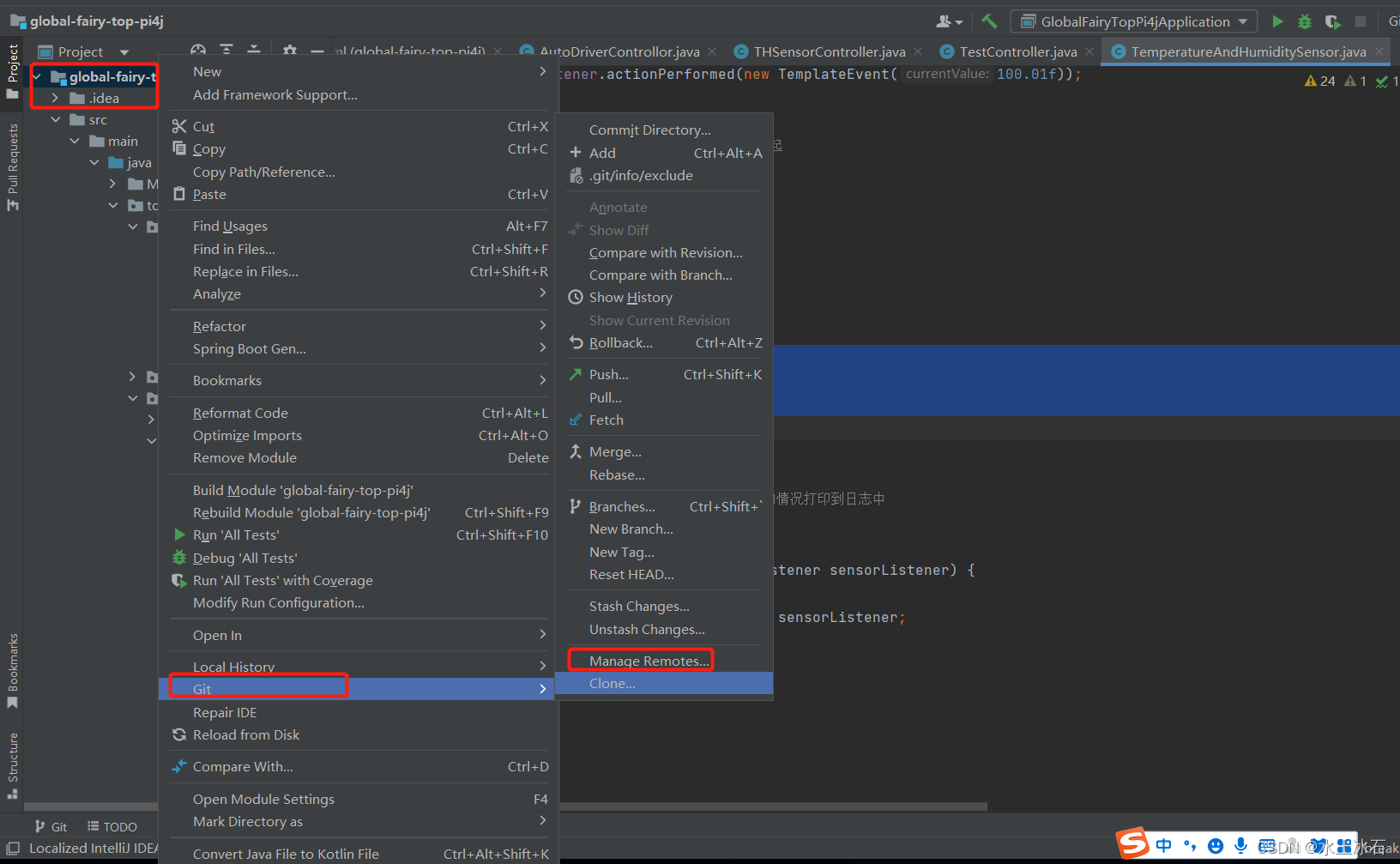Select Commit Directory... menu item
The height and width of the screenshot is (864, 1400).
pos(664,130)
